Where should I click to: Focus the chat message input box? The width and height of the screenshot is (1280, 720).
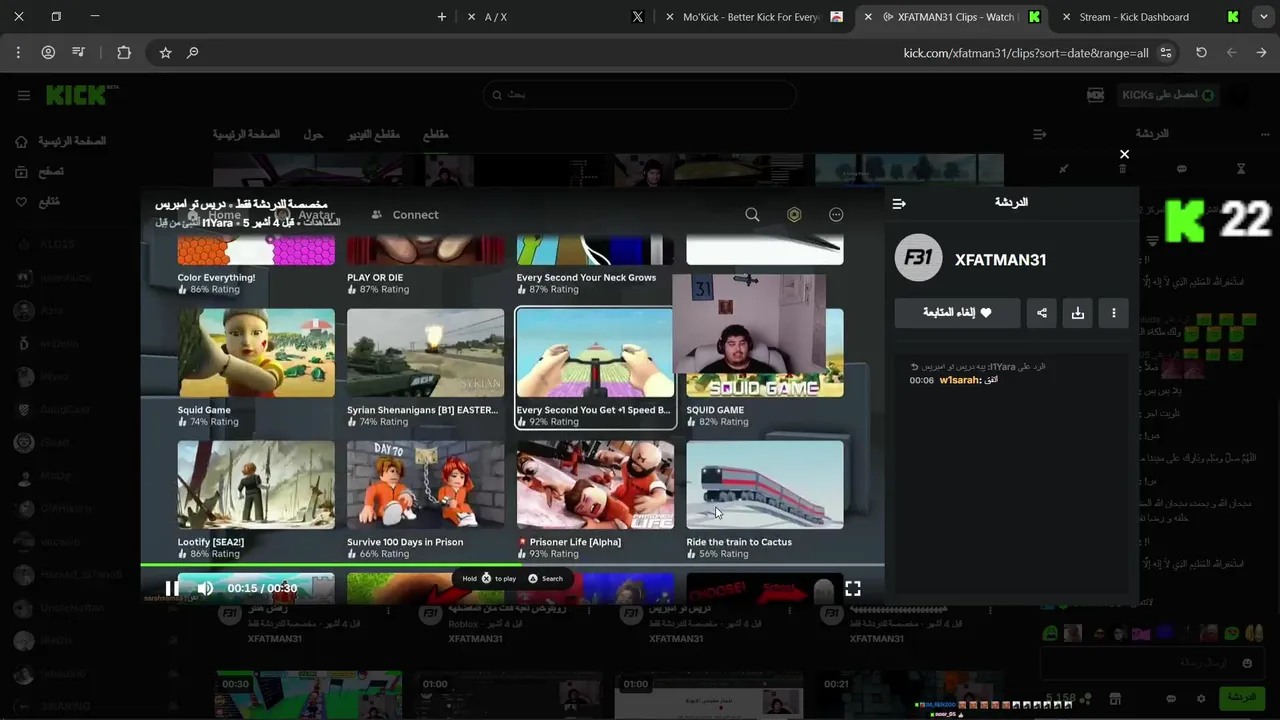(1150, 663)
